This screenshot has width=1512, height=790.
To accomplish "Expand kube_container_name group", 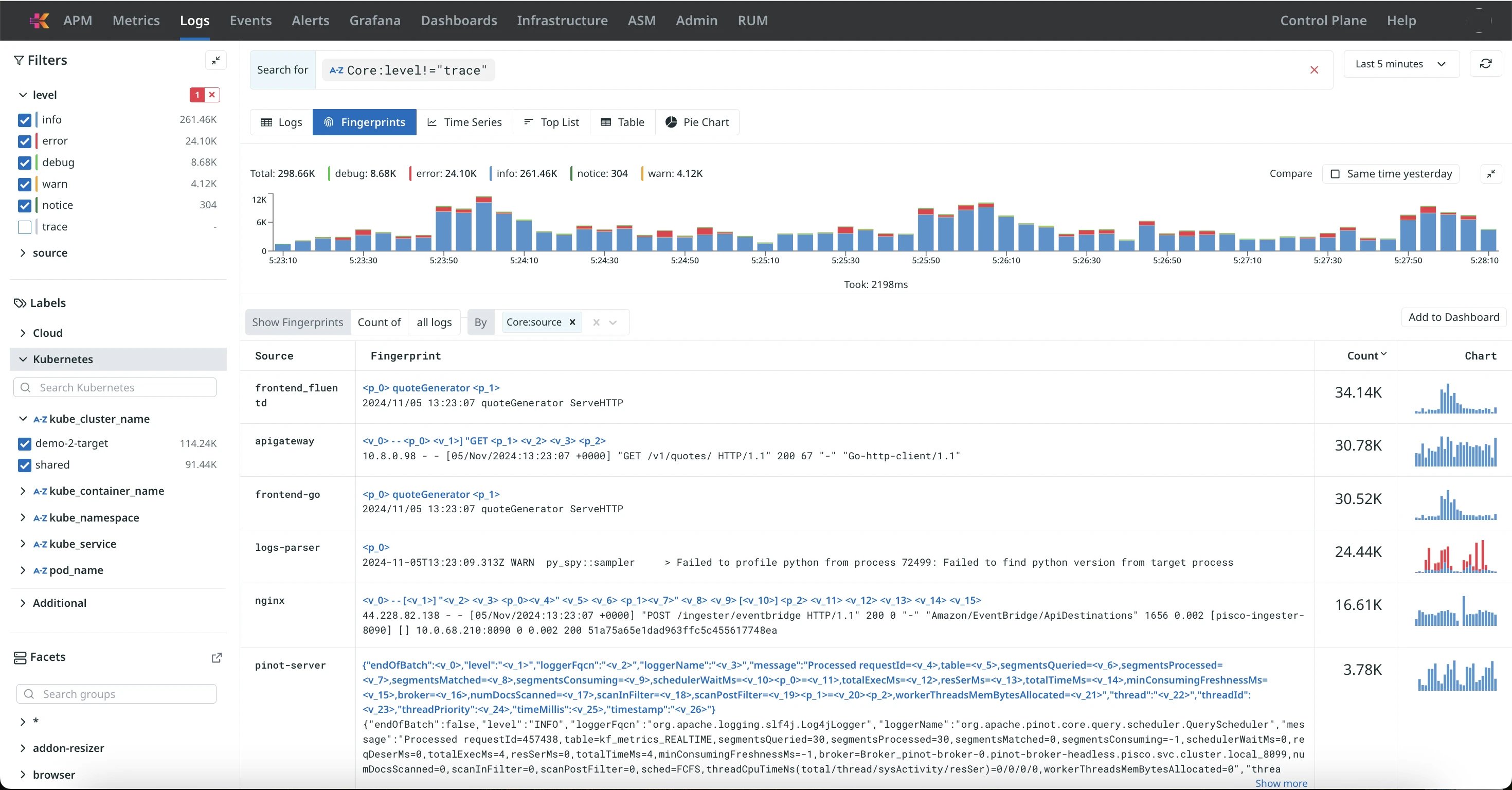I will (x=23, y=491).
